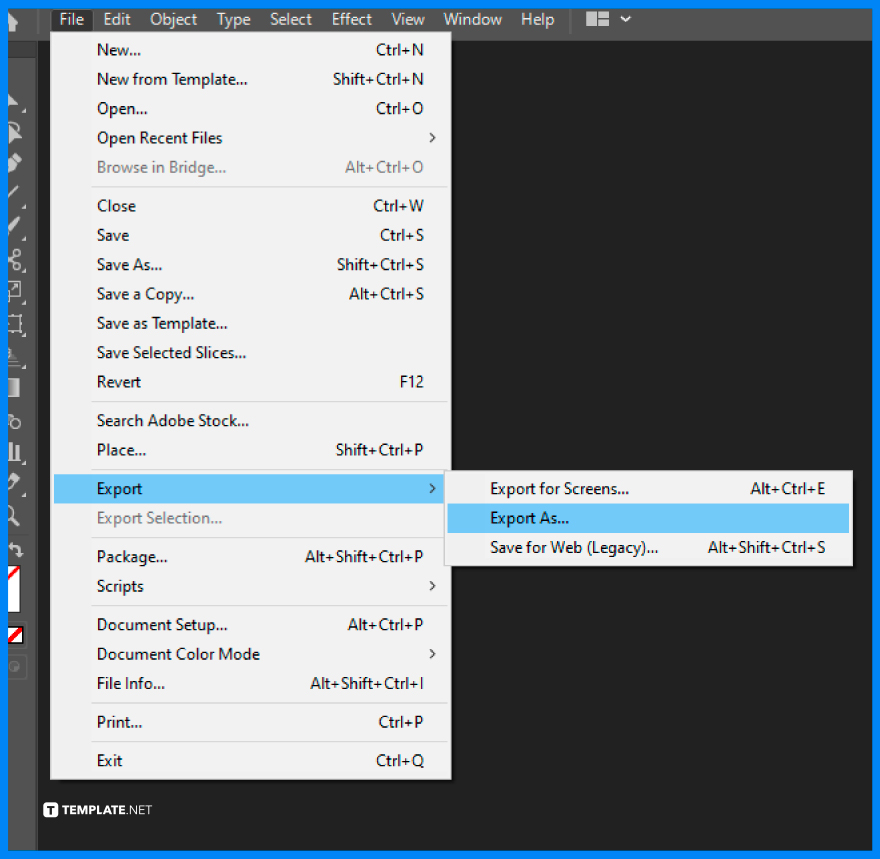Open the Window menu

tap(472, 19)
